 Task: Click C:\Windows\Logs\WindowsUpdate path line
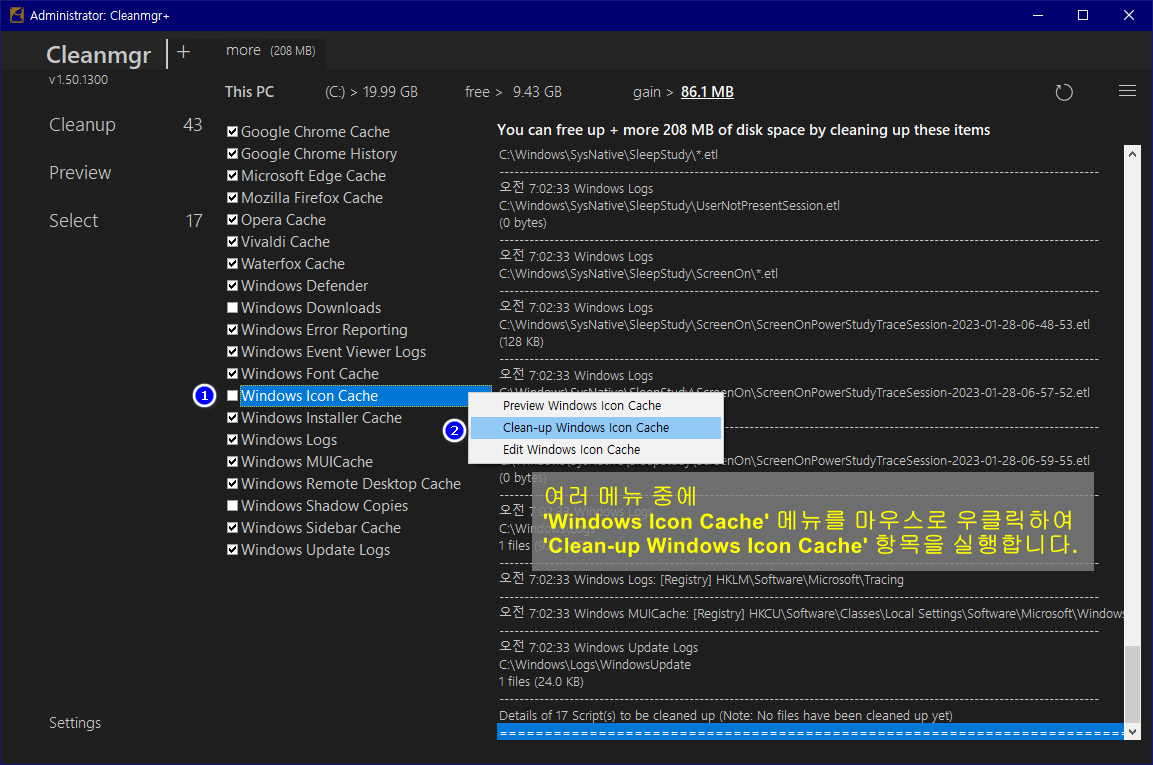tap(595, 665)
